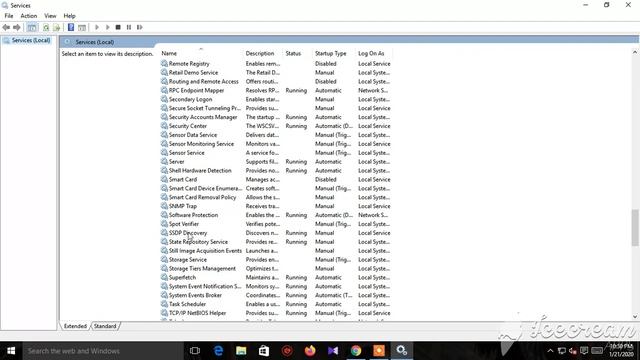This screenshot has width=640, height=360.
Task: Click the Forward arrow in the toolbar
Action: (x=17, y=27)
